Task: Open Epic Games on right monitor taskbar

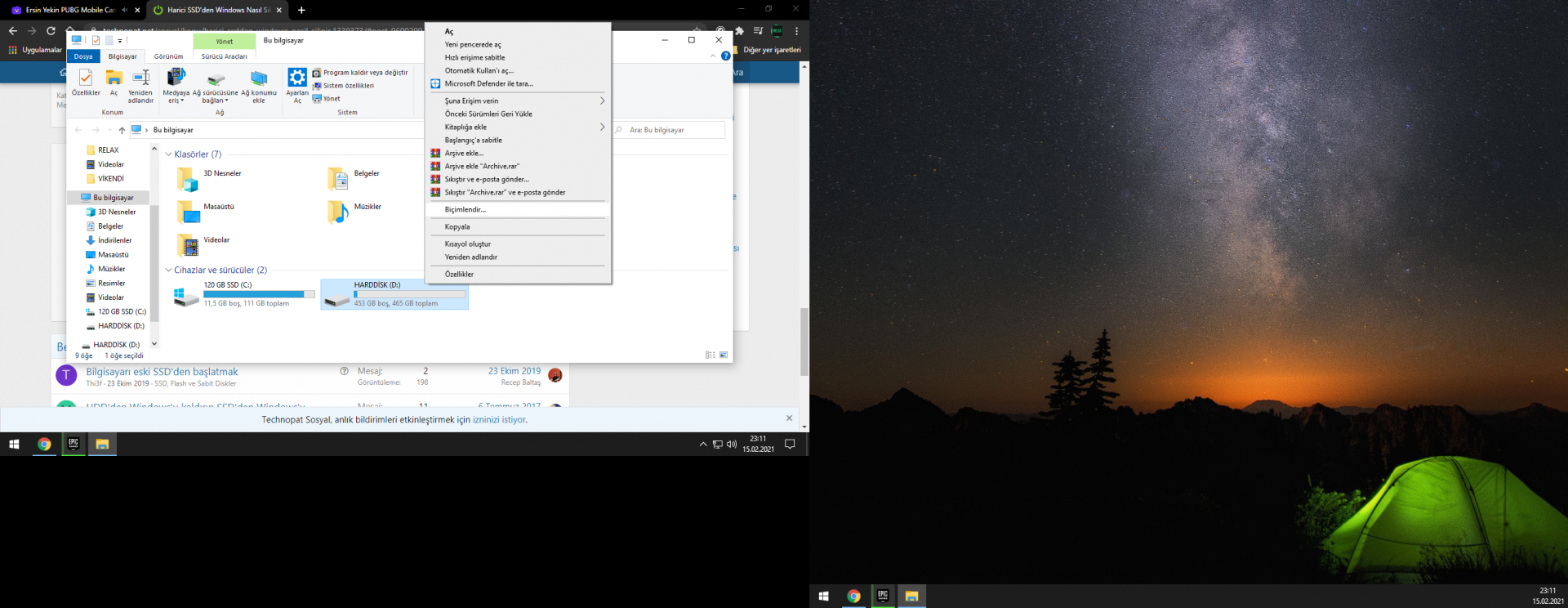Action: pos(883,597)
